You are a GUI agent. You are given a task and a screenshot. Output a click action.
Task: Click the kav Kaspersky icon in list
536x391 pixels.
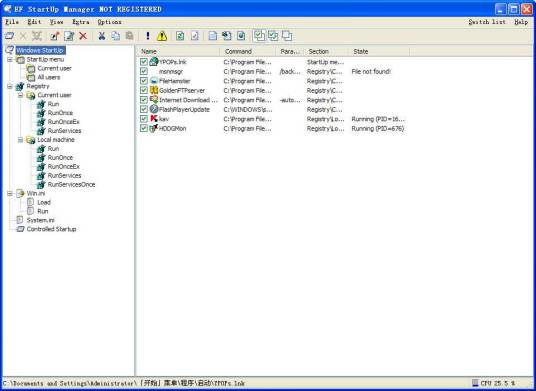tap(154, 119)
